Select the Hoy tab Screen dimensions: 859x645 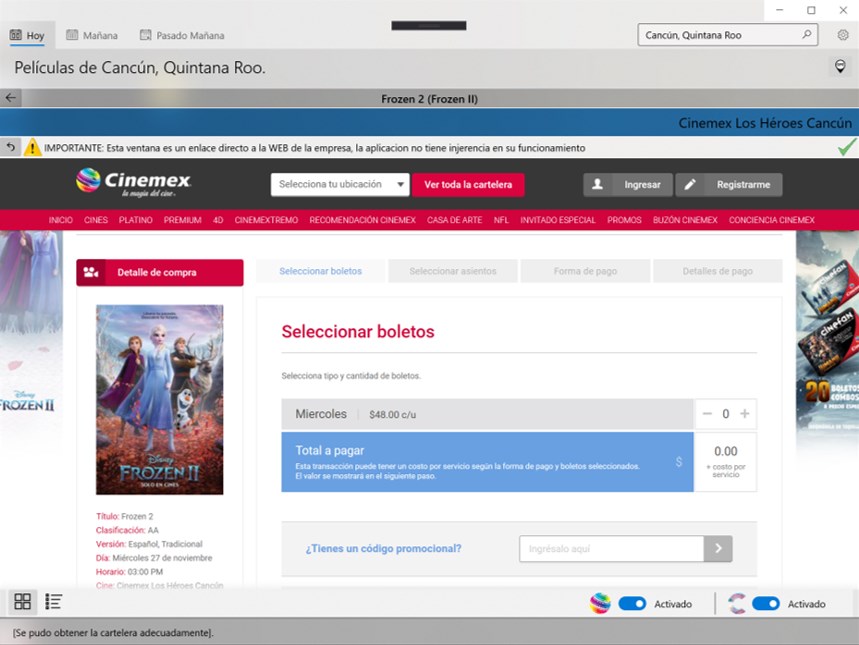pyautogui.click(x=27, y=35)
